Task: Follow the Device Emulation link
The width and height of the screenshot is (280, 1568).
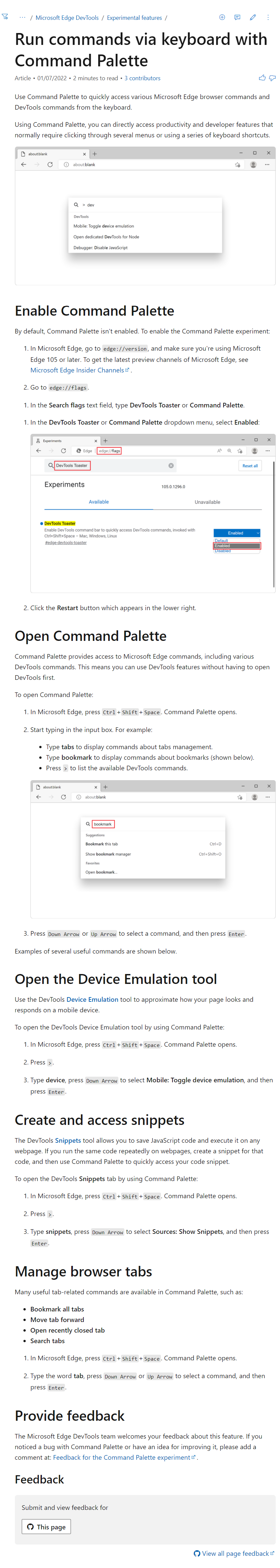Action: point(92,999)
